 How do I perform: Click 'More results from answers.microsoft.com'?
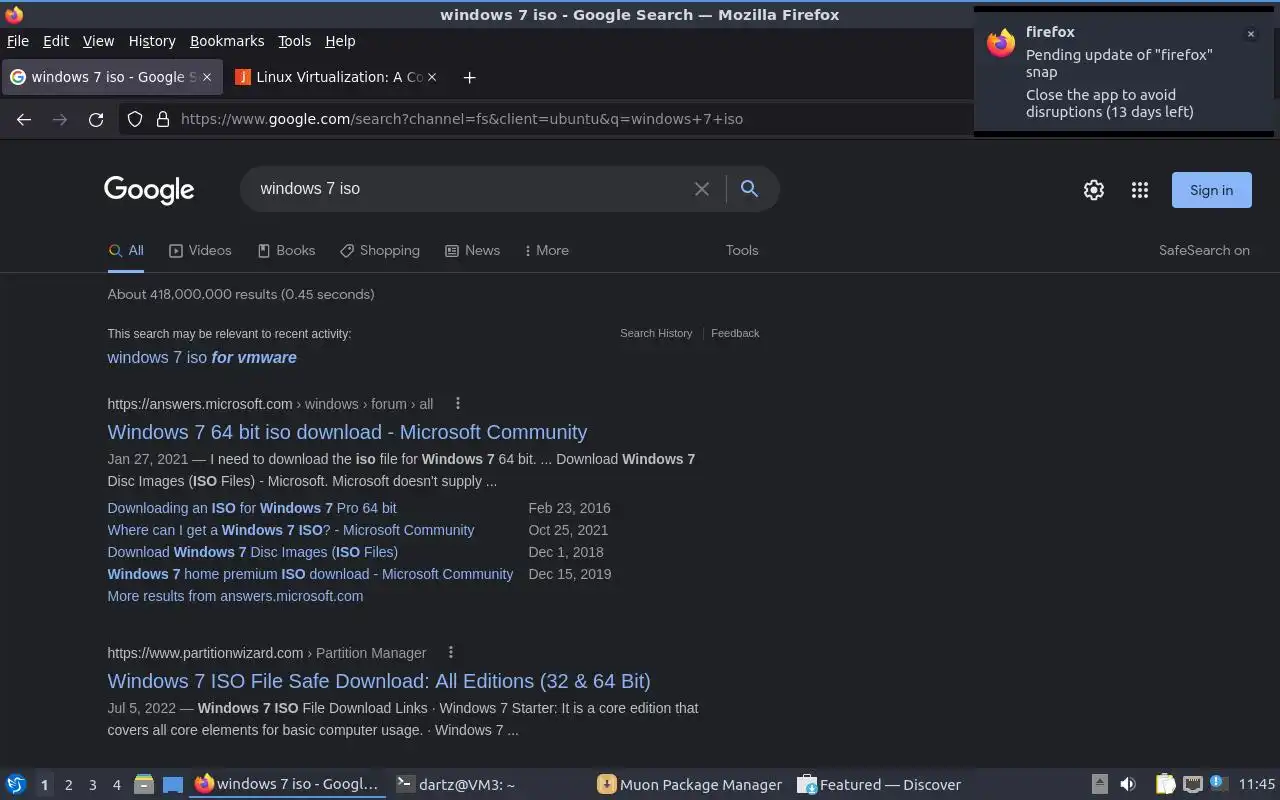tap(235, 596)
